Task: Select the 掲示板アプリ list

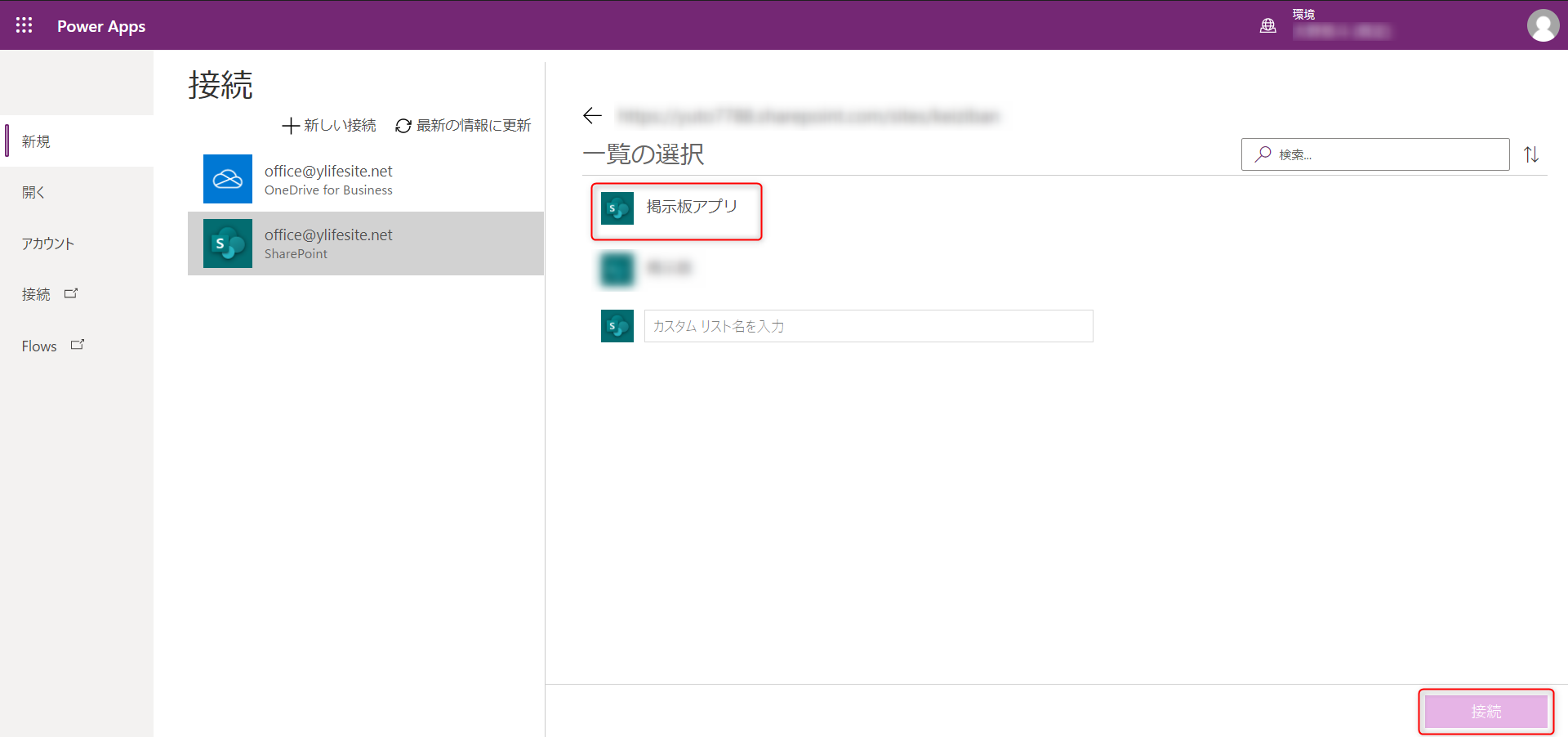Action: pyautogui.click(x=676, y=211)
